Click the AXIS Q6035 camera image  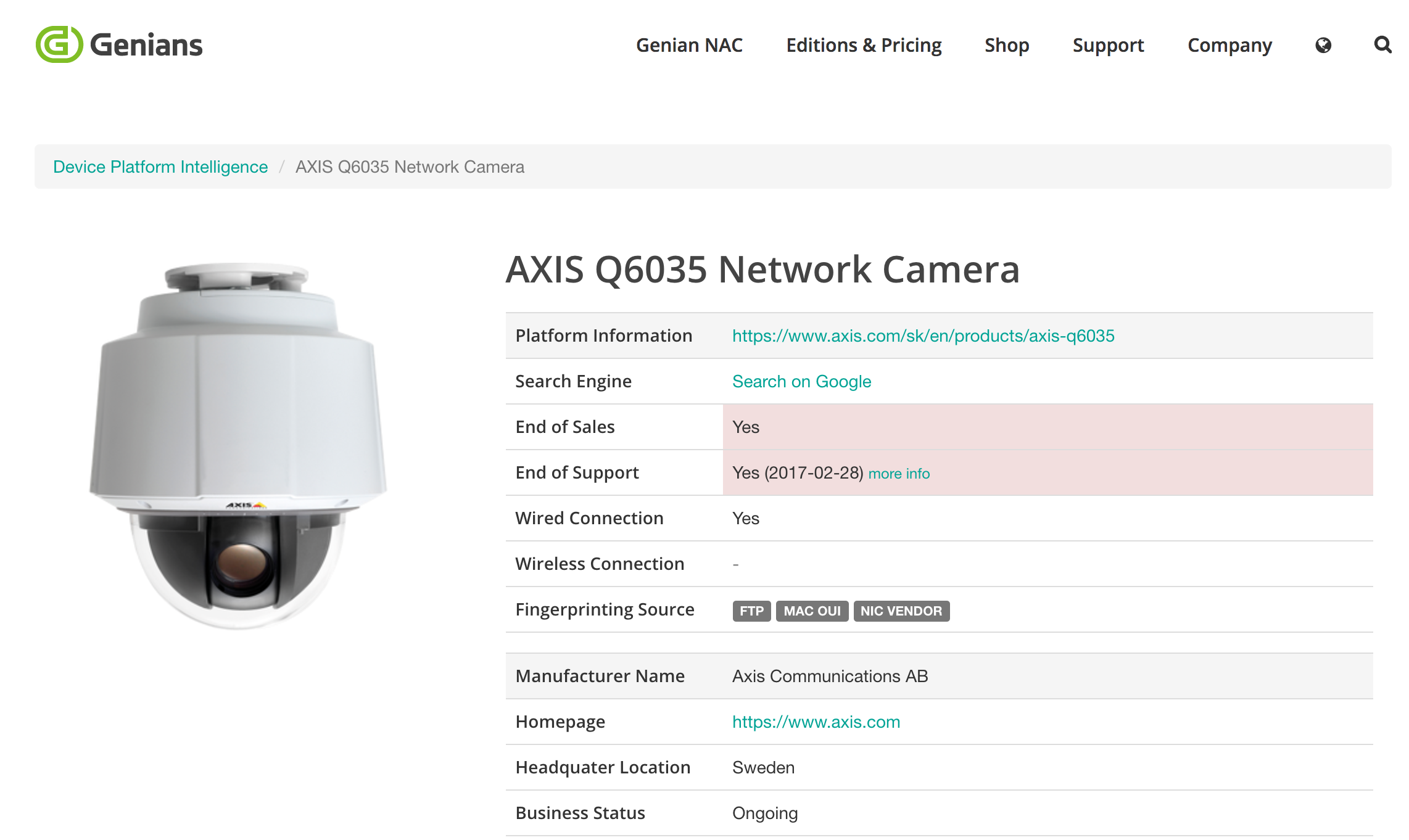pyautogui.click(x=238, y=446)
